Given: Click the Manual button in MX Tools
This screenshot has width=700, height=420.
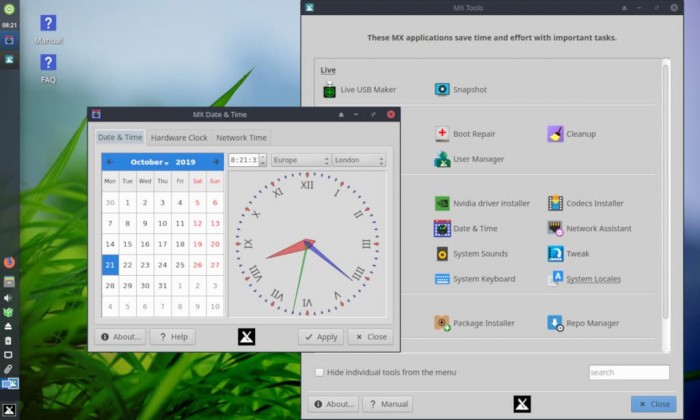Looking at the screenshot, I should coord(387,404).
